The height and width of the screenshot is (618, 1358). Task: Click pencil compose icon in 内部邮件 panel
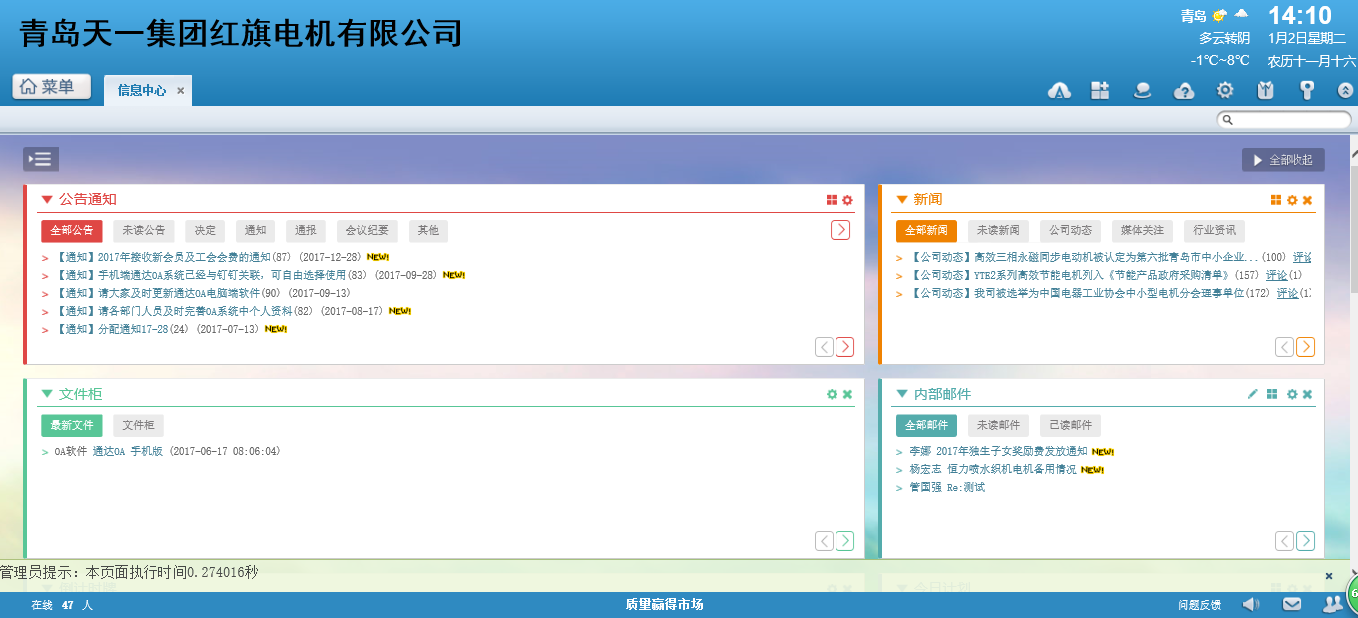point(1252,395)
